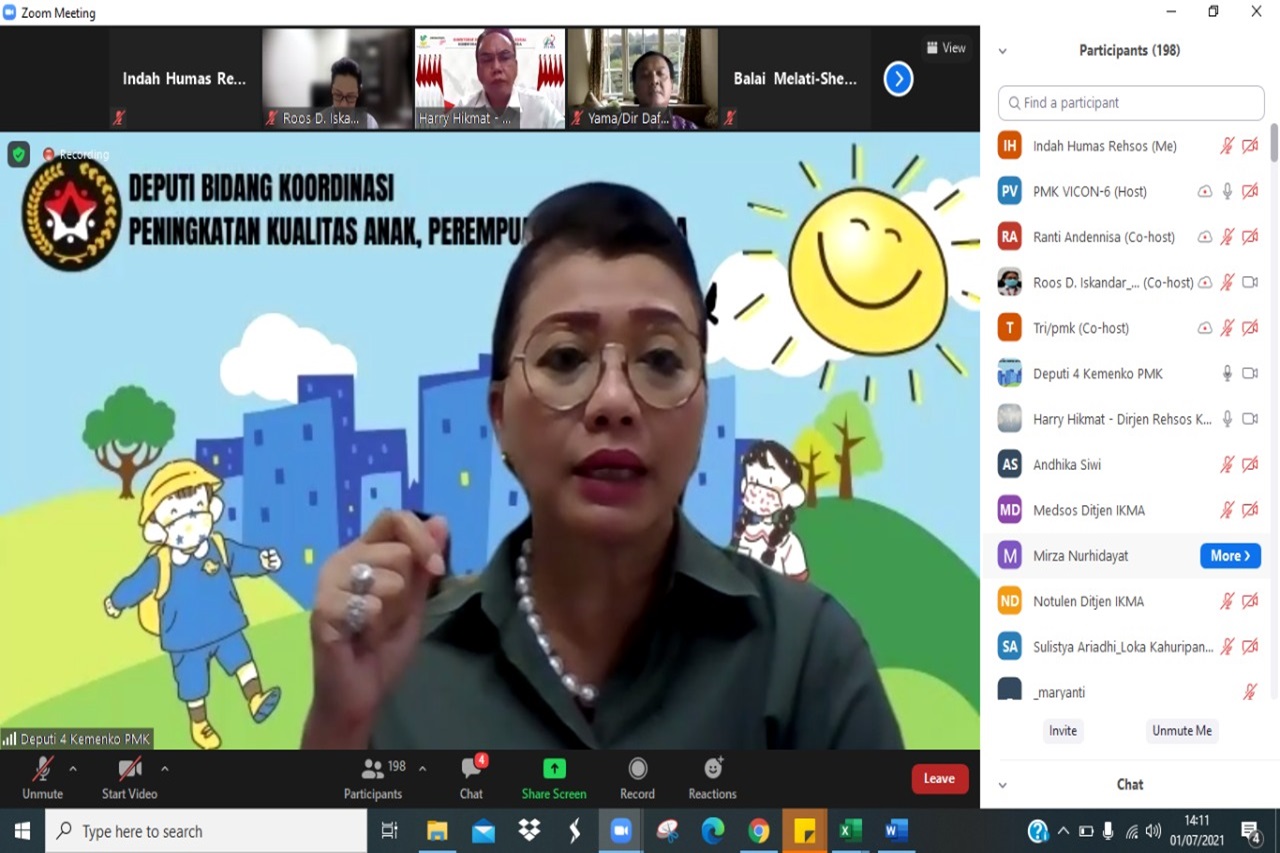The height and width of the screenshot is (853, 1280).
Task: Select participant Ranti Andennisa (Co-host)
Action: (1131, 237)
